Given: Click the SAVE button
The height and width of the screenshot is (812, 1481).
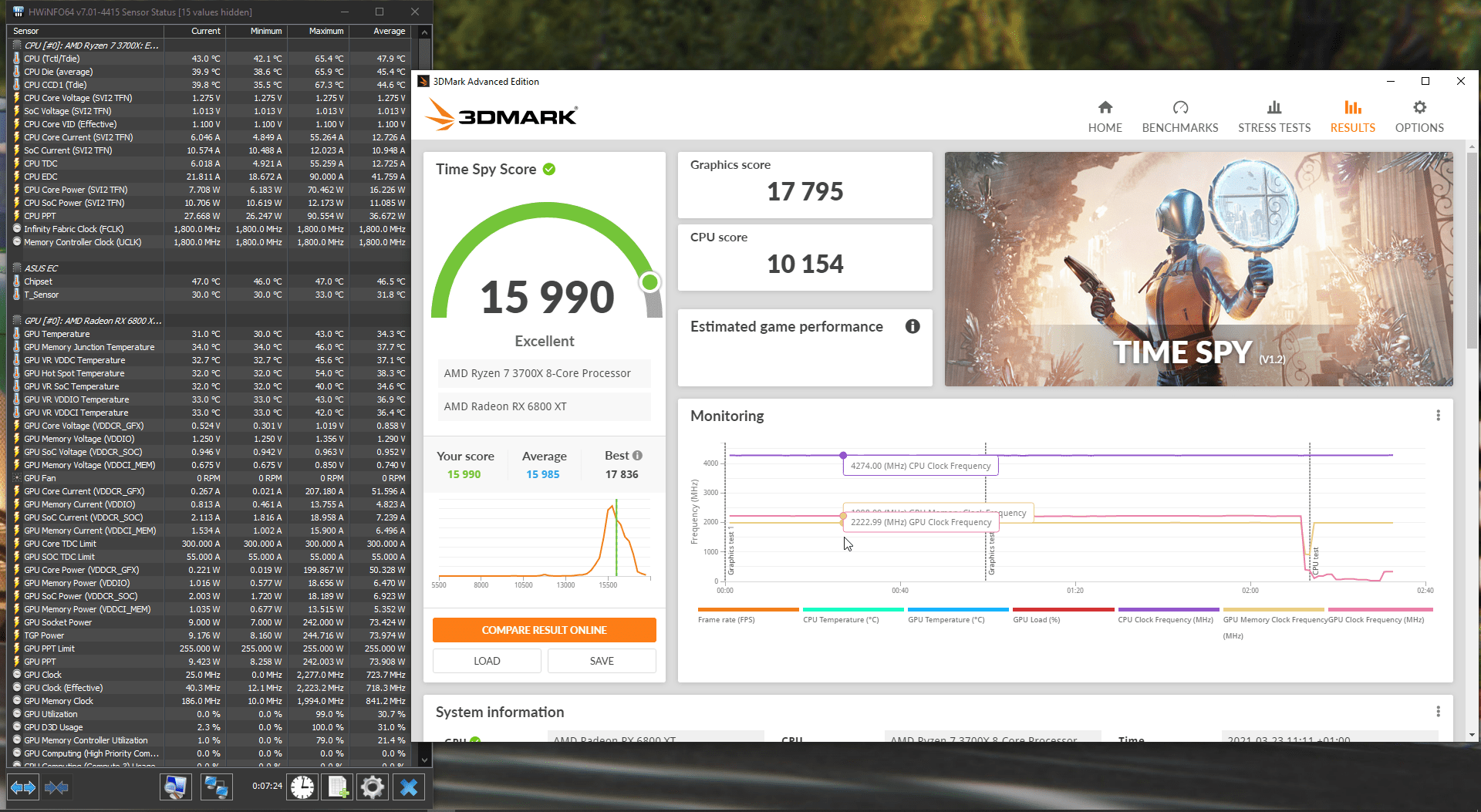Looking at the screenshot, I should 602,661.
